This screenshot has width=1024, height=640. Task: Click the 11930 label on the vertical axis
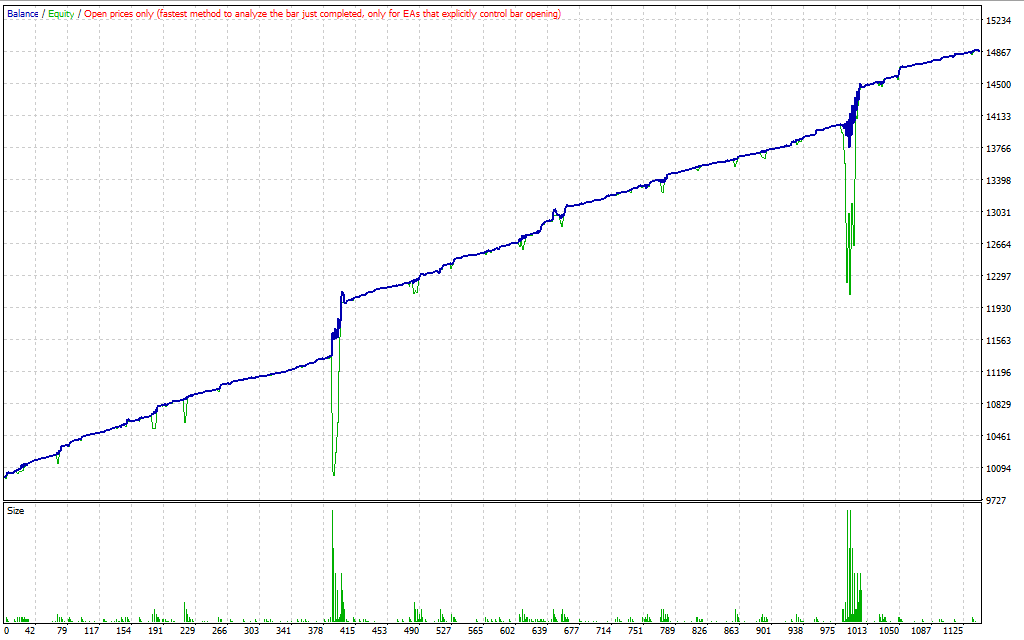point(999,309)
